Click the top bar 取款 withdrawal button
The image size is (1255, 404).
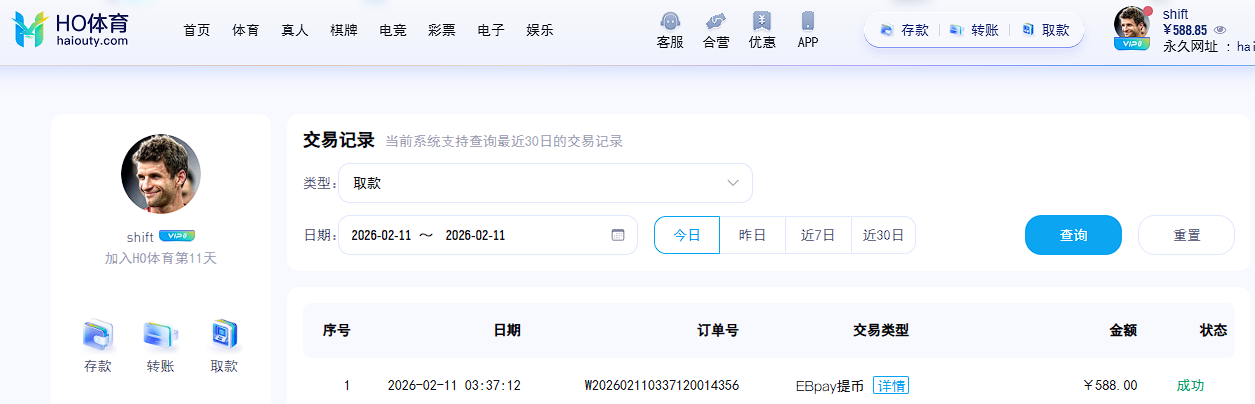pos(1045,30)
